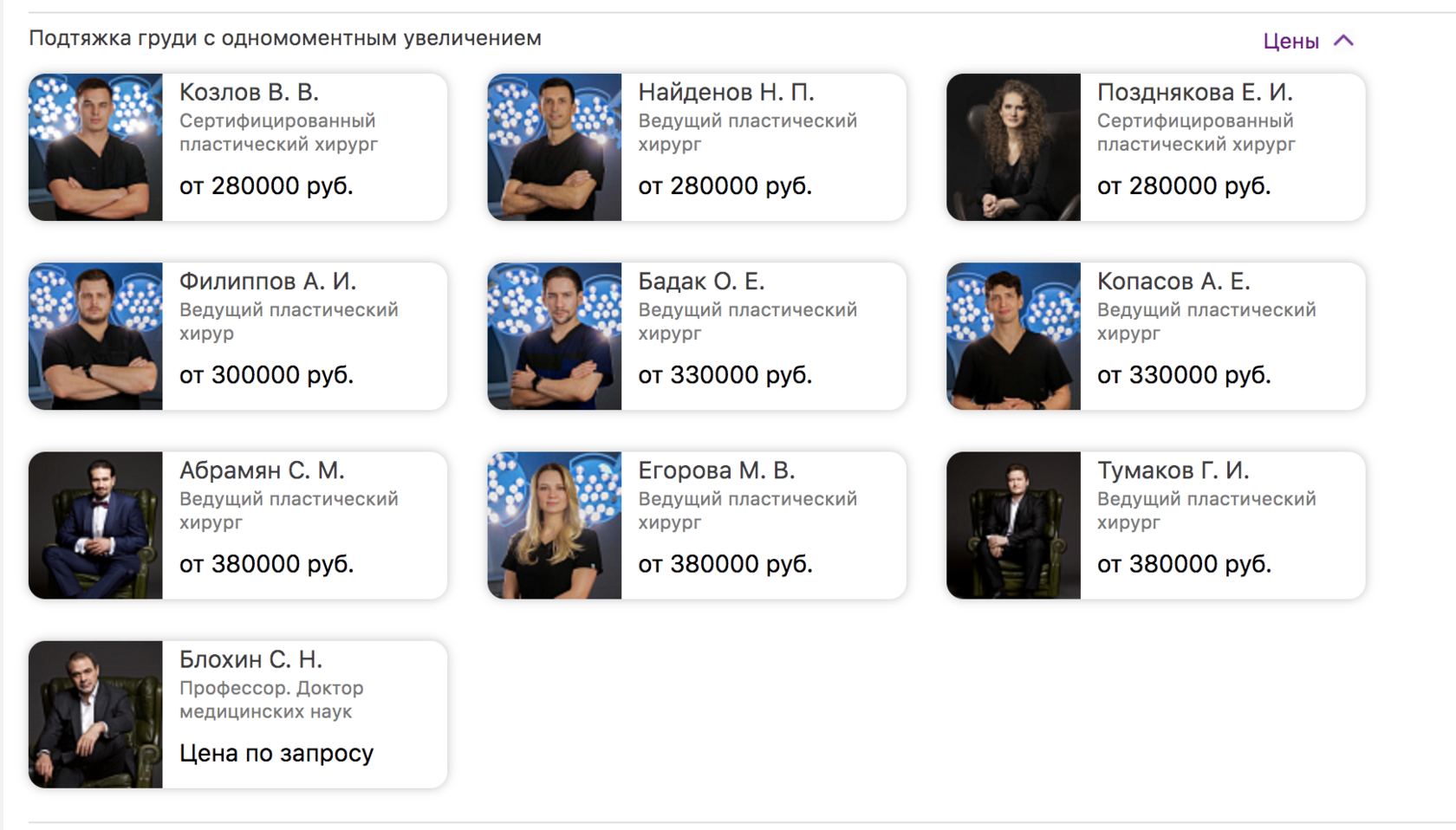Select the Козлов В. В. name link
This screenshot has width=1456, height=830.
pos(249,92)
